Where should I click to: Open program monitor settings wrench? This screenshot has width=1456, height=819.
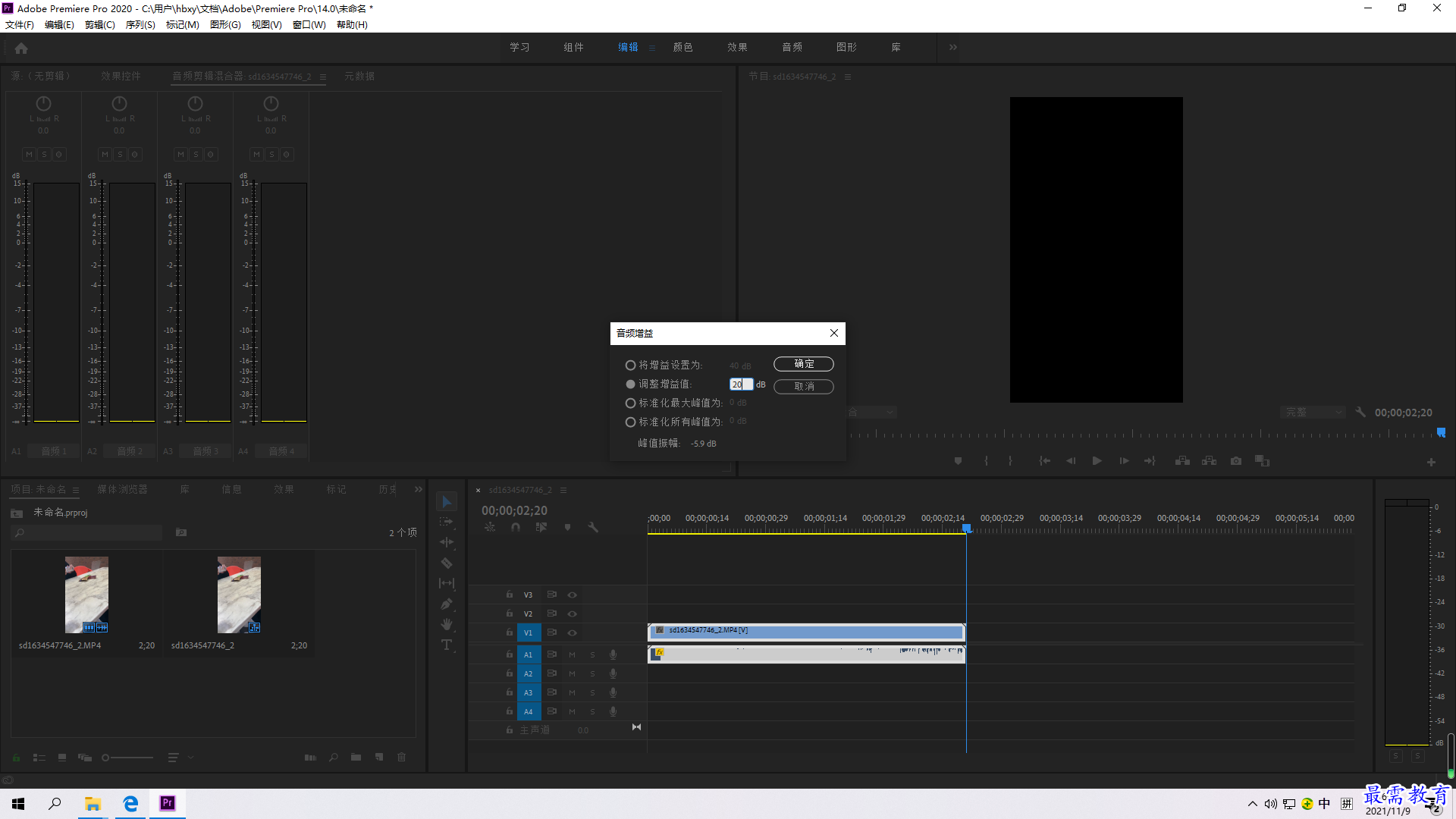pos(1360,413)
